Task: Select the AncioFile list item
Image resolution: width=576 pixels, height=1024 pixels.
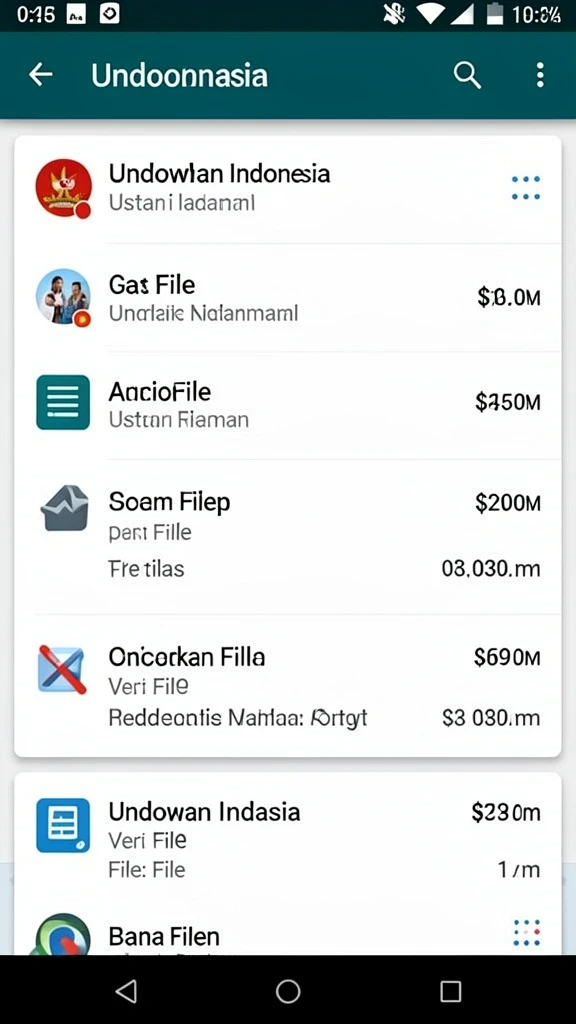Action: point(287,404)
